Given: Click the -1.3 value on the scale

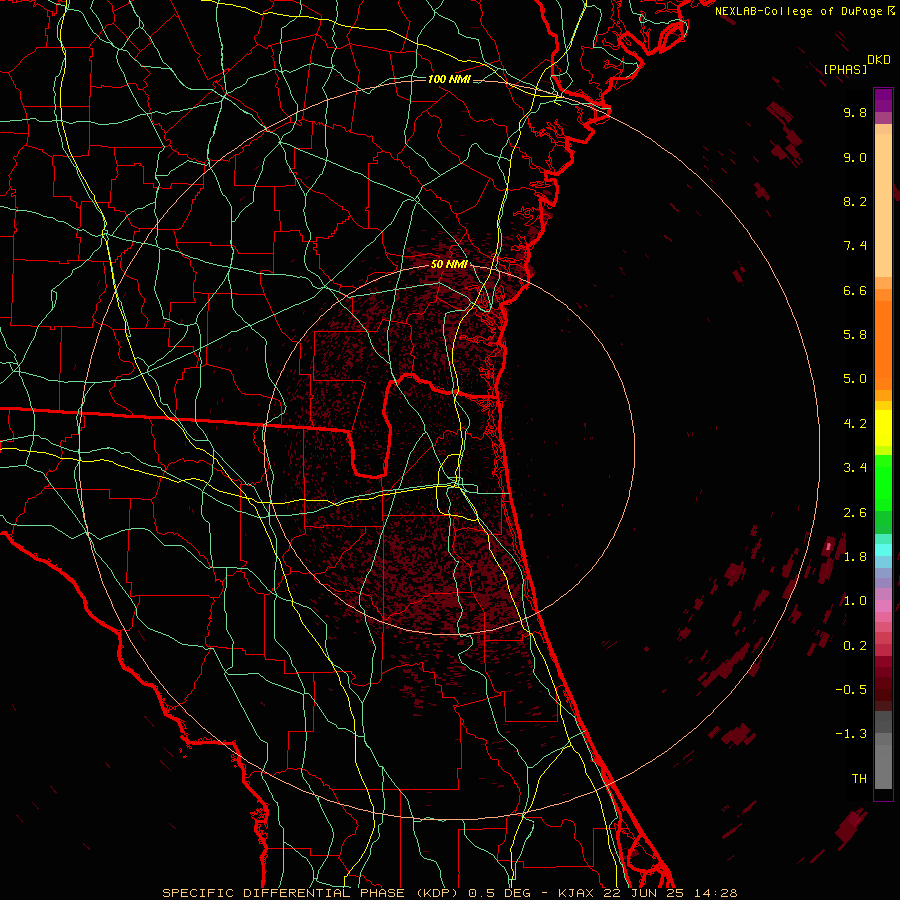Looking at the screenshot, I should (851, 734).
